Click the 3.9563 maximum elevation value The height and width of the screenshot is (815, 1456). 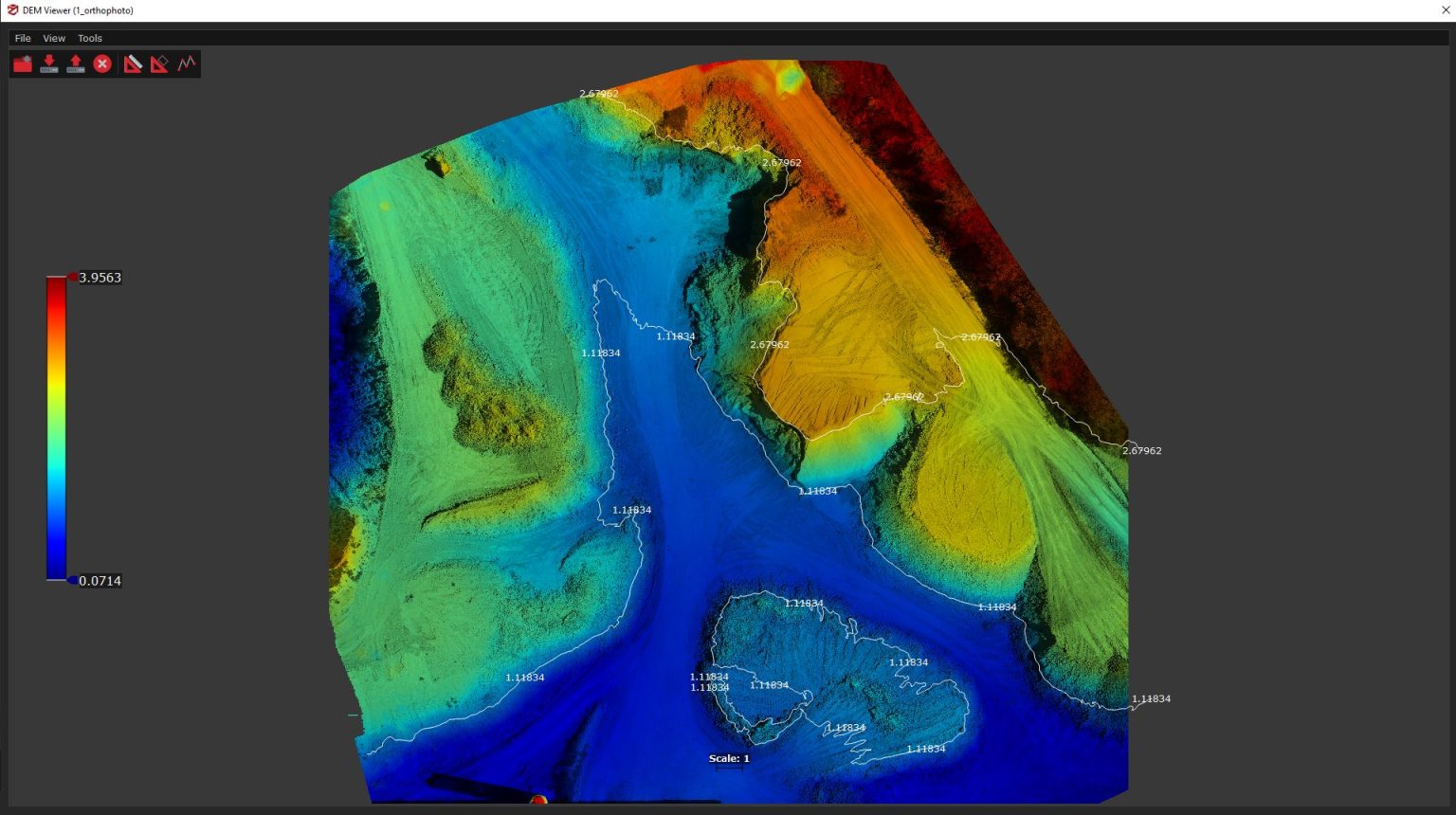(100, 278)
